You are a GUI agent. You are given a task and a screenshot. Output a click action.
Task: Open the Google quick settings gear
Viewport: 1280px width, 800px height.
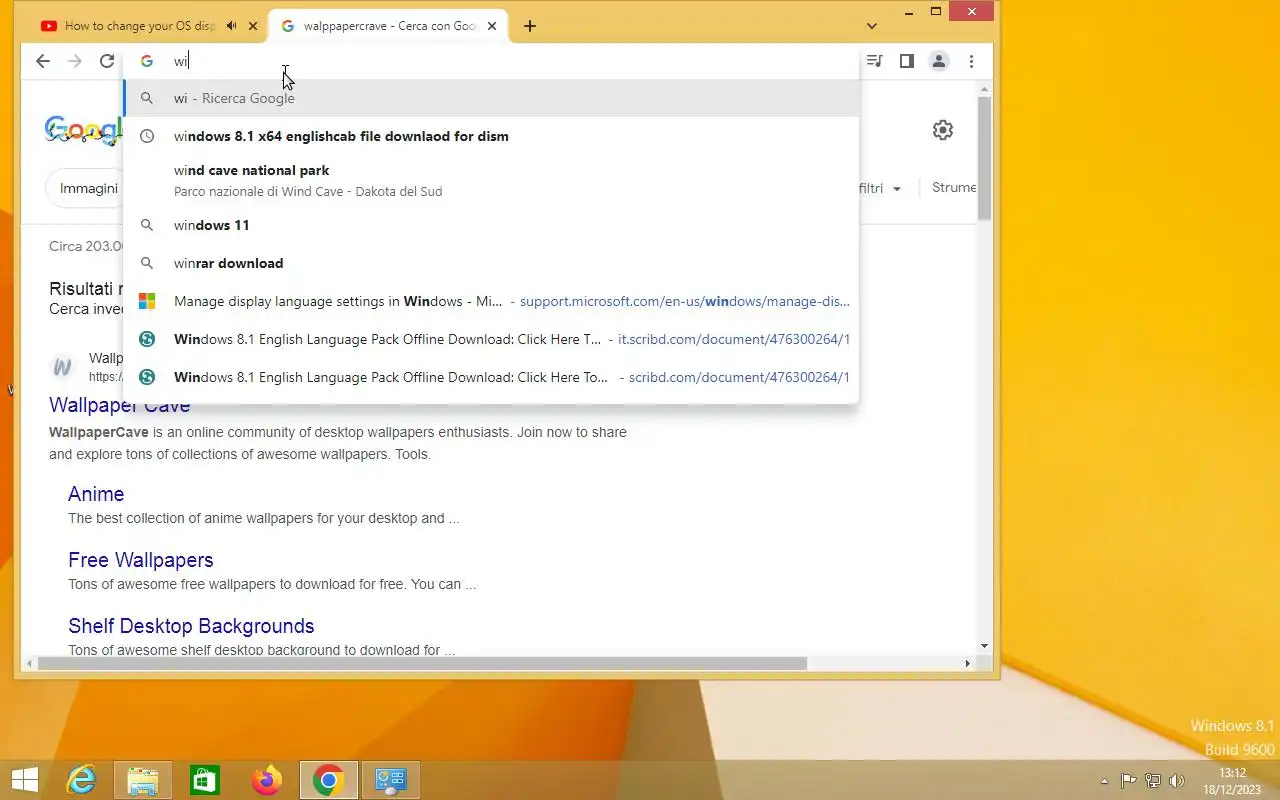[943, 130]
